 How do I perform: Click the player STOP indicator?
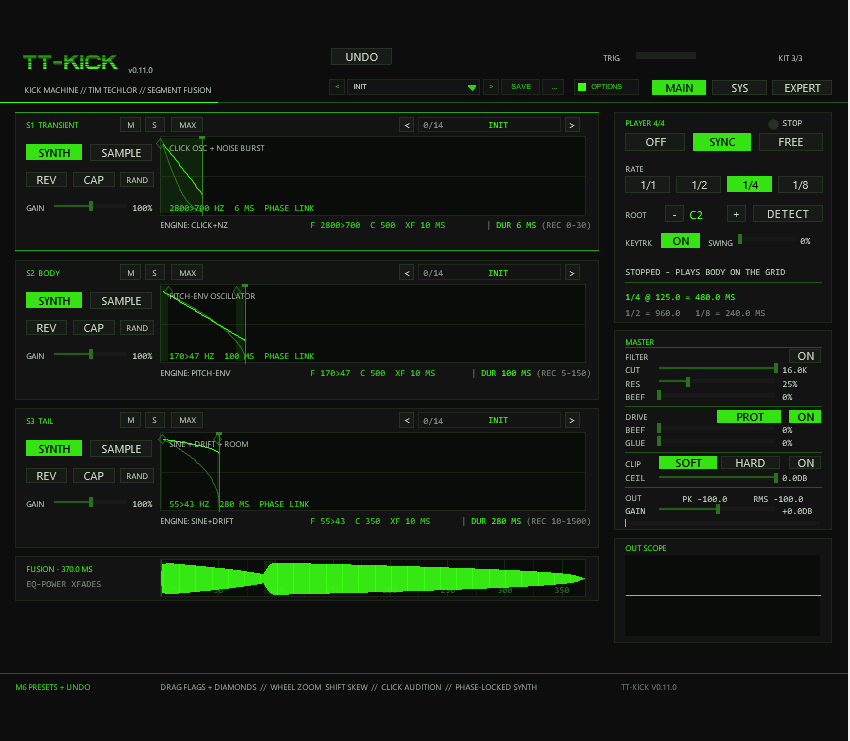pyautogui.click(x=774, y=124)
